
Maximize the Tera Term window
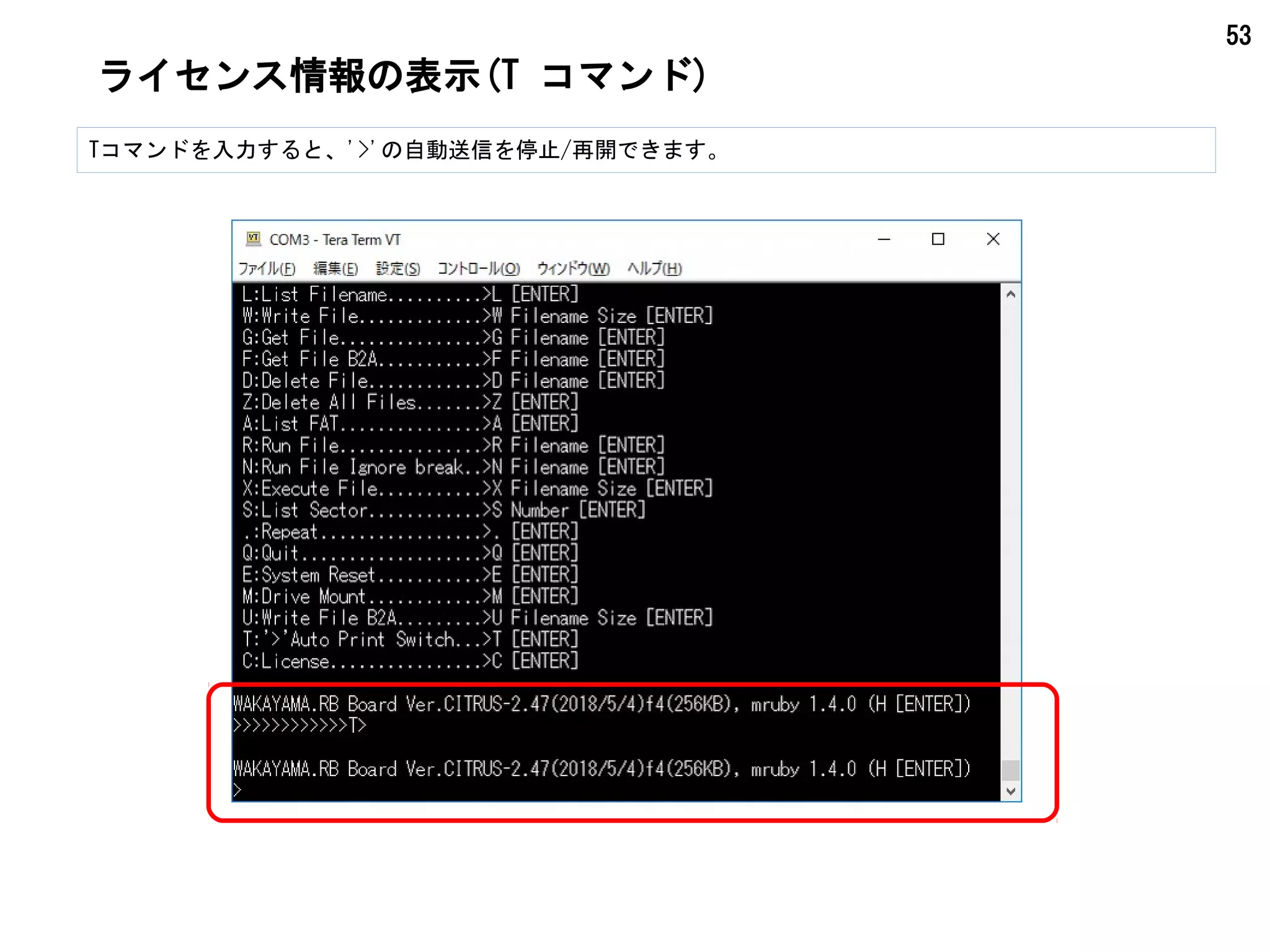pyautogui.click(x=938, y=239)
